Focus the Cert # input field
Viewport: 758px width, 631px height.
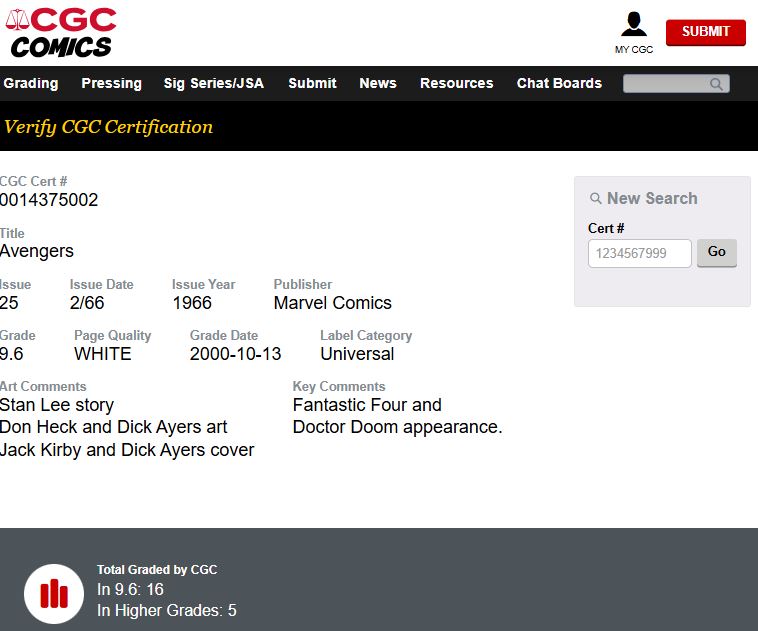click(640, 253)
